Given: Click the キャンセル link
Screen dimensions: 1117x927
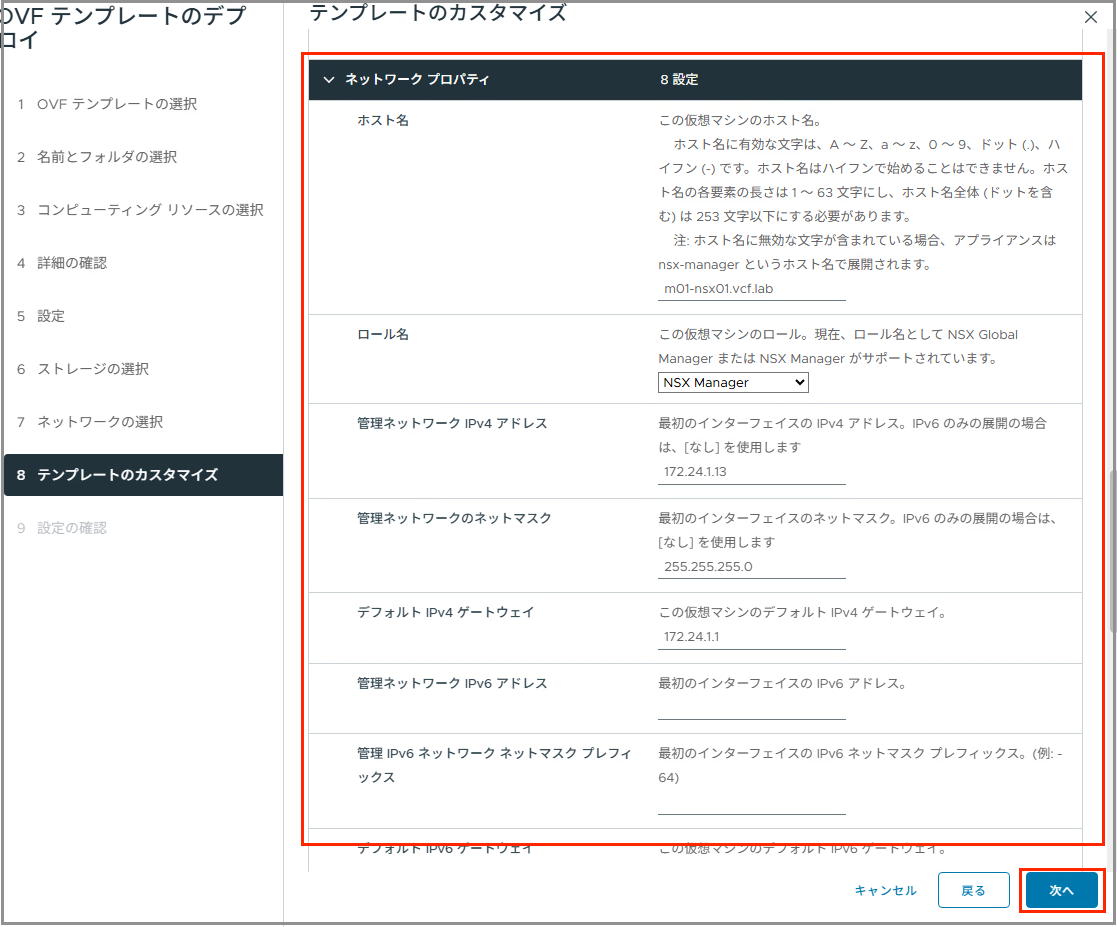Looking at the screenshot, I should [885, 891].
